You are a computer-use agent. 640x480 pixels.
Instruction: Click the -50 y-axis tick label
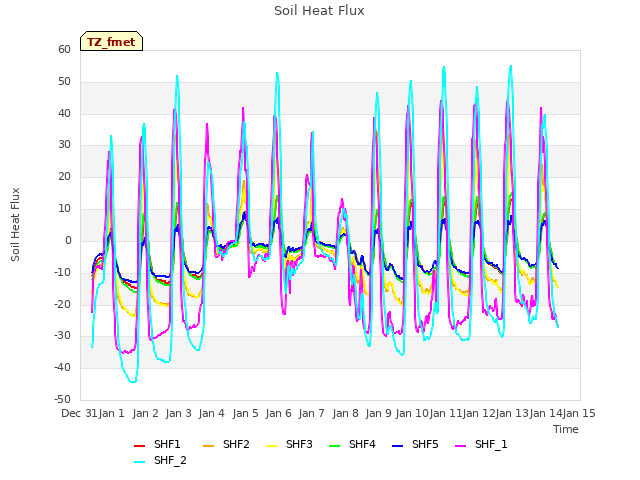(x=62, y=399)
